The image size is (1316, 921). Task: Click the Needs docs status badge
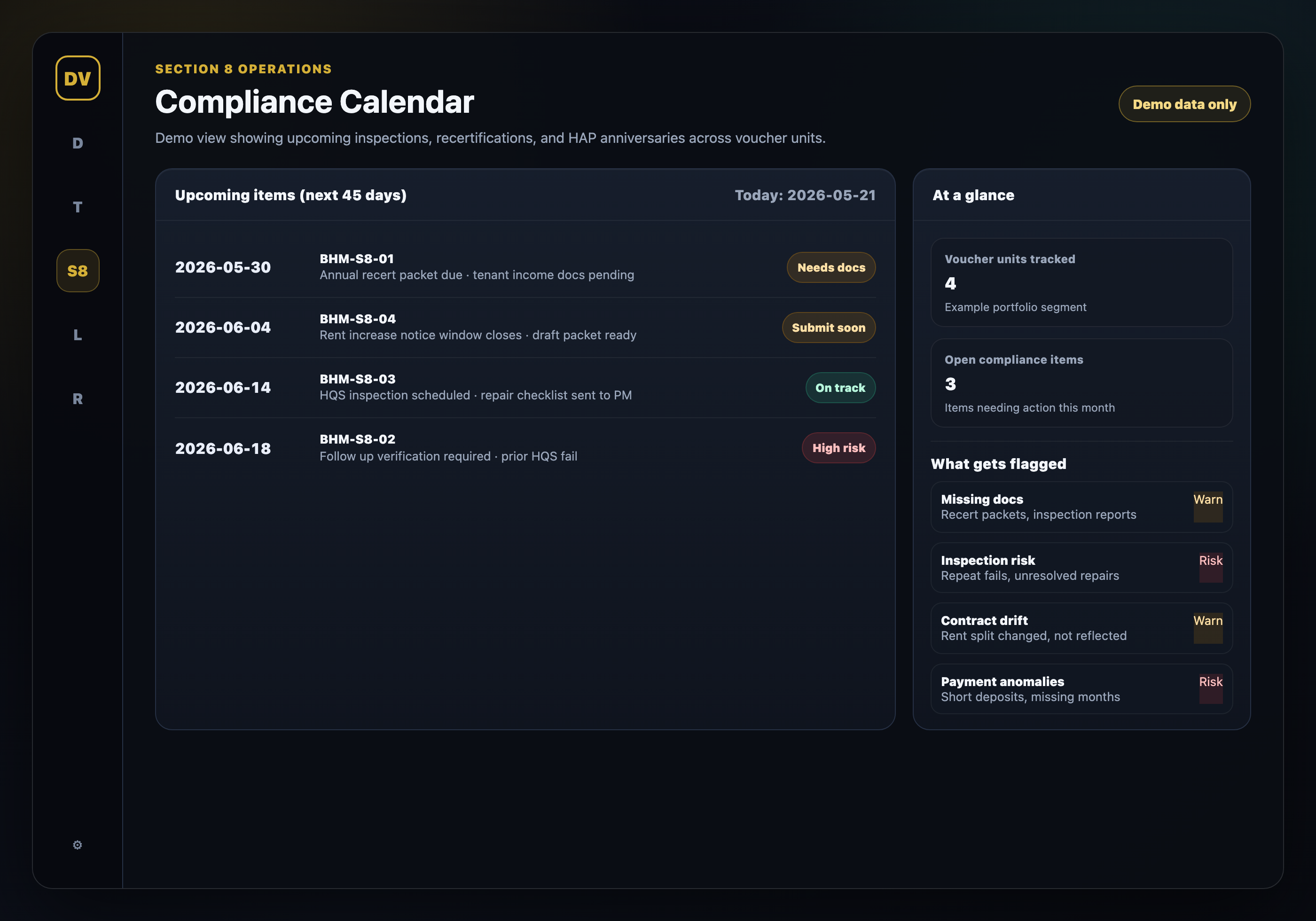(831, 267)
